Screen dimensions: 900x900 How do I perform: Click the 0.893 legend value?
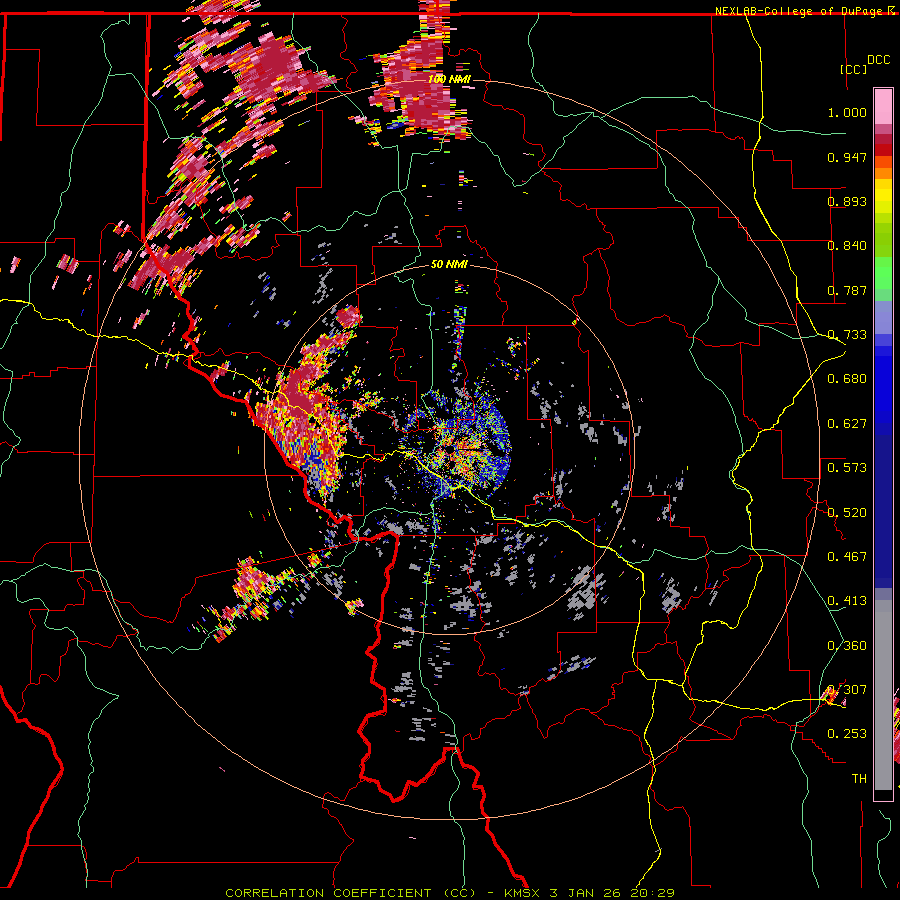[x=847, y=201]
